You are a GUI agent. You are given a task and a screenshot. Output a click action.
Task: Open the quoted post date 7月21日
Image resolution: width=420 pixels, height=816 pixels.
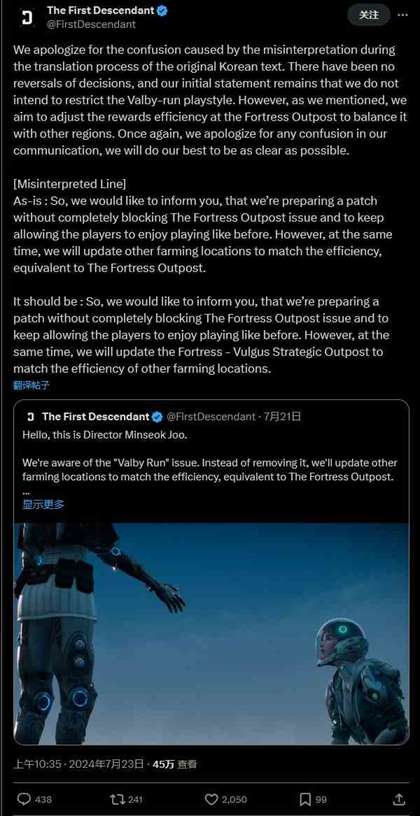point(282,416)
